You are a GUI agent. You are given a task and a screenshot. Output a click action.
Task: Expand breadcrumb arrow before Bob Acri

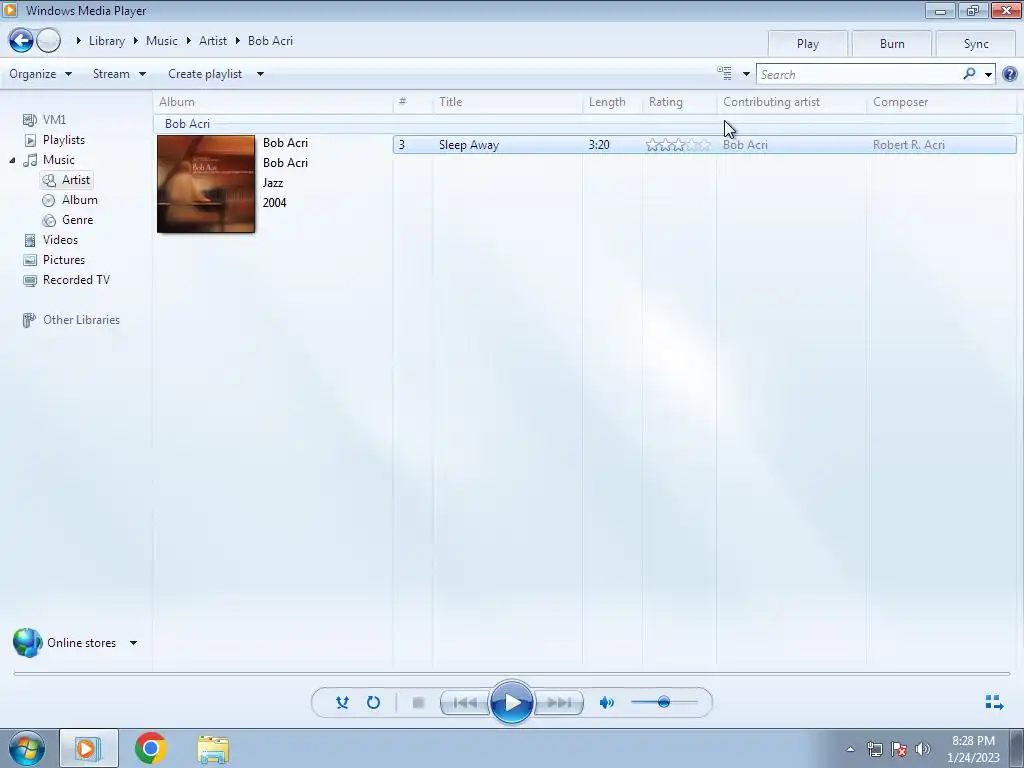[238, 40]
